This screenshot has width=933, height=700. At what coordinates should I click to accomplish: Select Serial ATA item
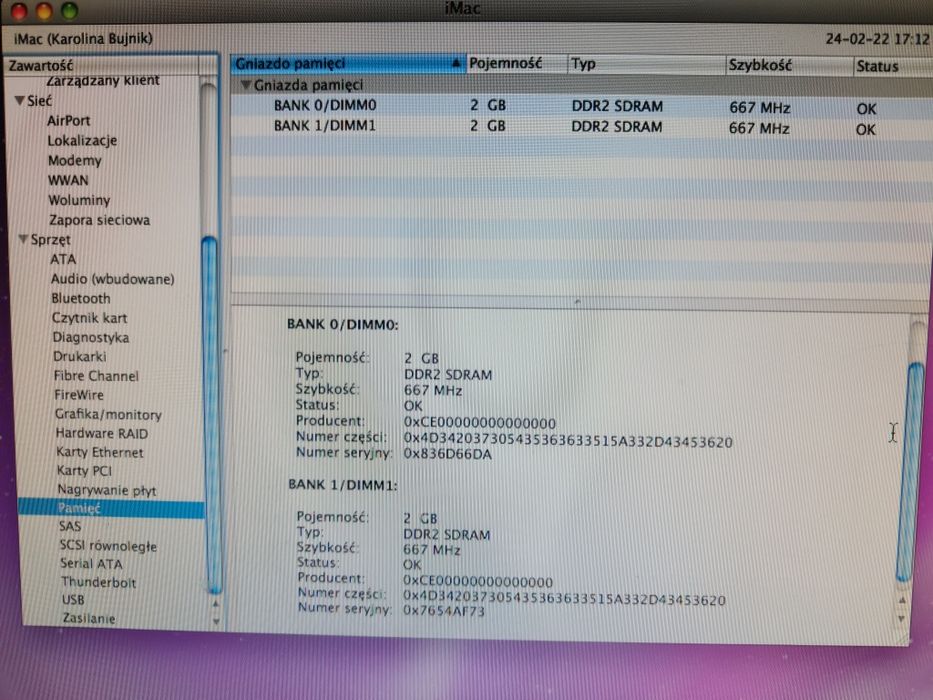(91, 564)
